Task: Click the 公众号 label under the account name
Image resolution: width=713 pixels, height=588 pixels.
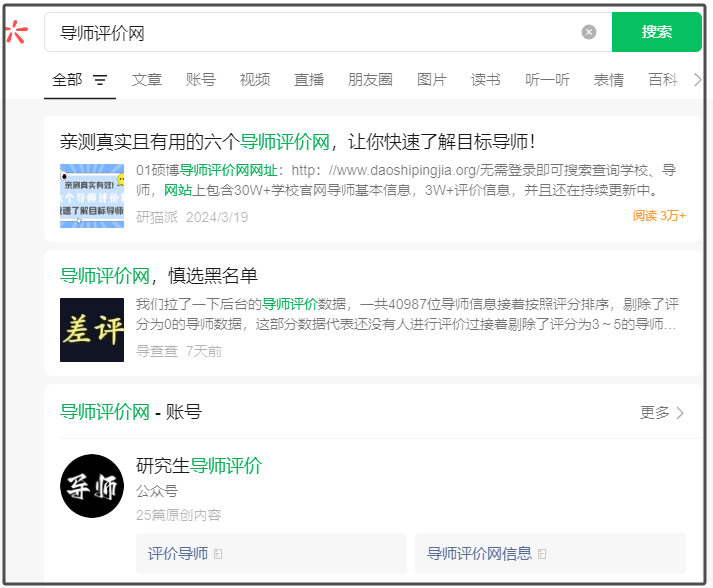Action: pyautogui.click(x=157, y=491)
